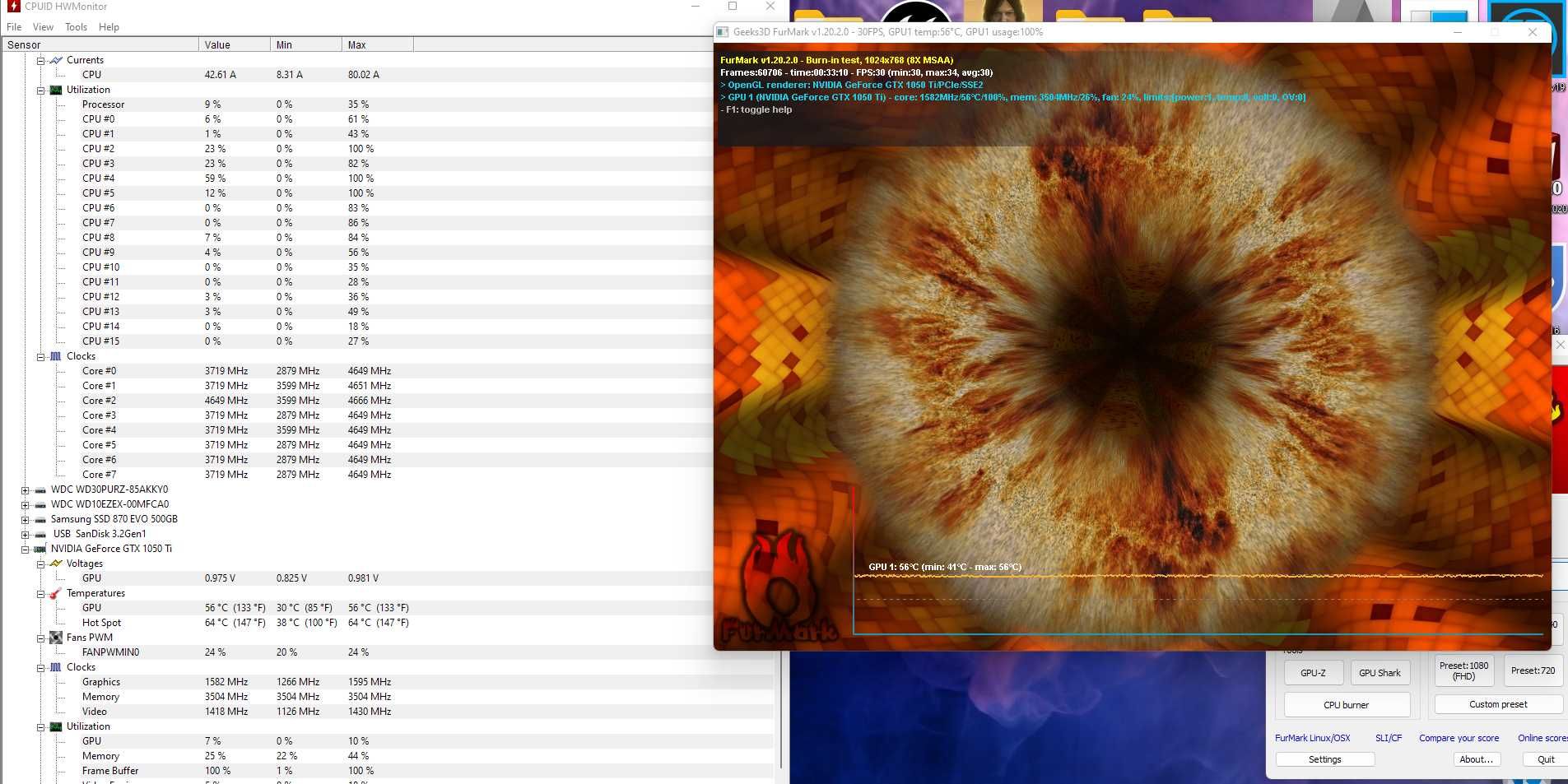Click the Sensor column header
Viewport: 1568px width, 784px height.
click(100, 44)
